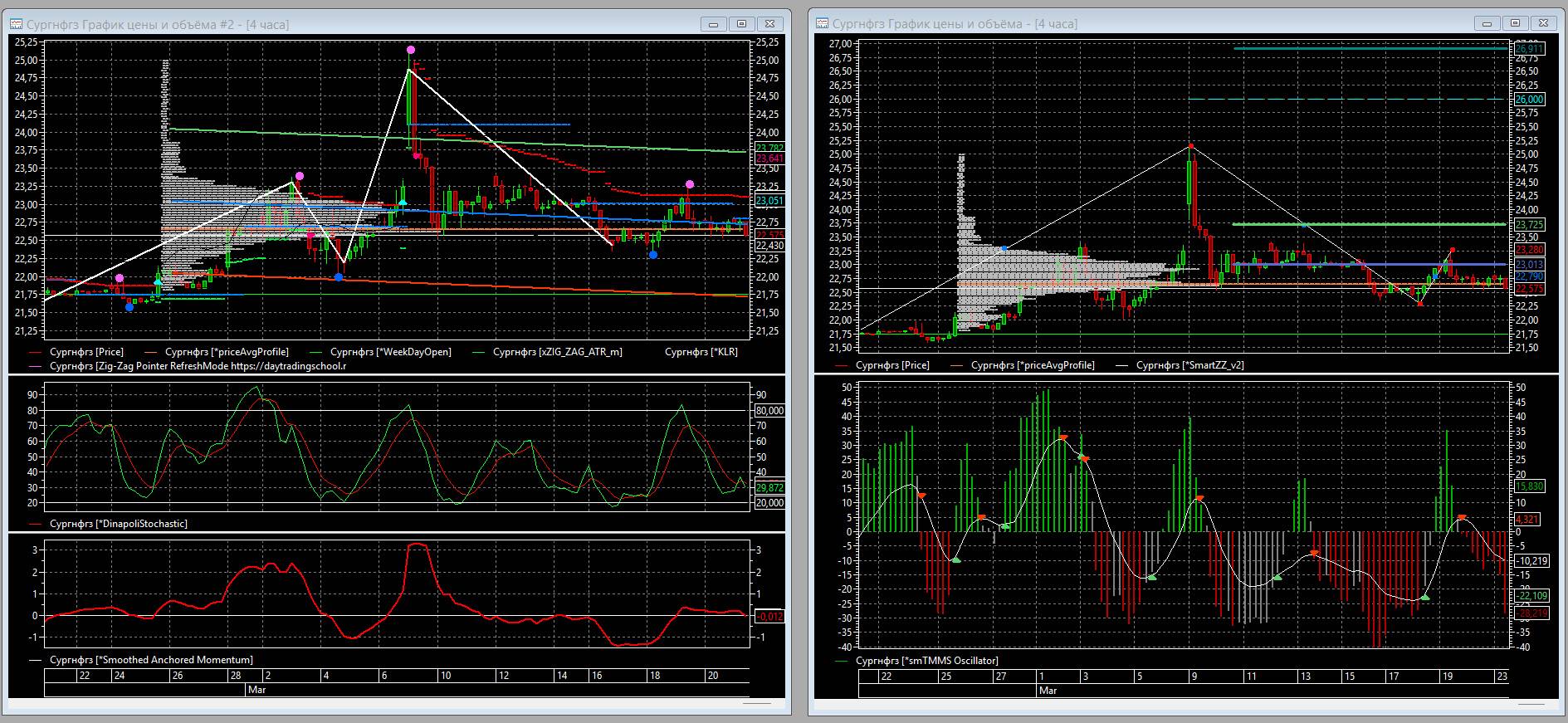Click the Zig-Zag Pointer RefreshMode legend link

[198, 365]
